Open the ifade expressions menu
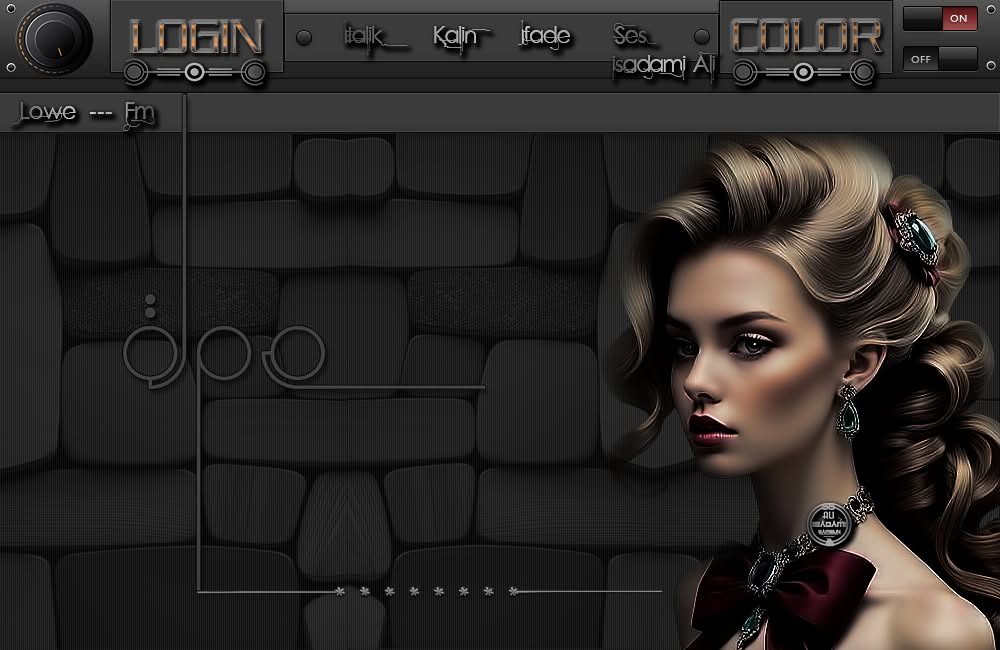The width and height of the screenshot is (1000, 650). pos(545,36)
